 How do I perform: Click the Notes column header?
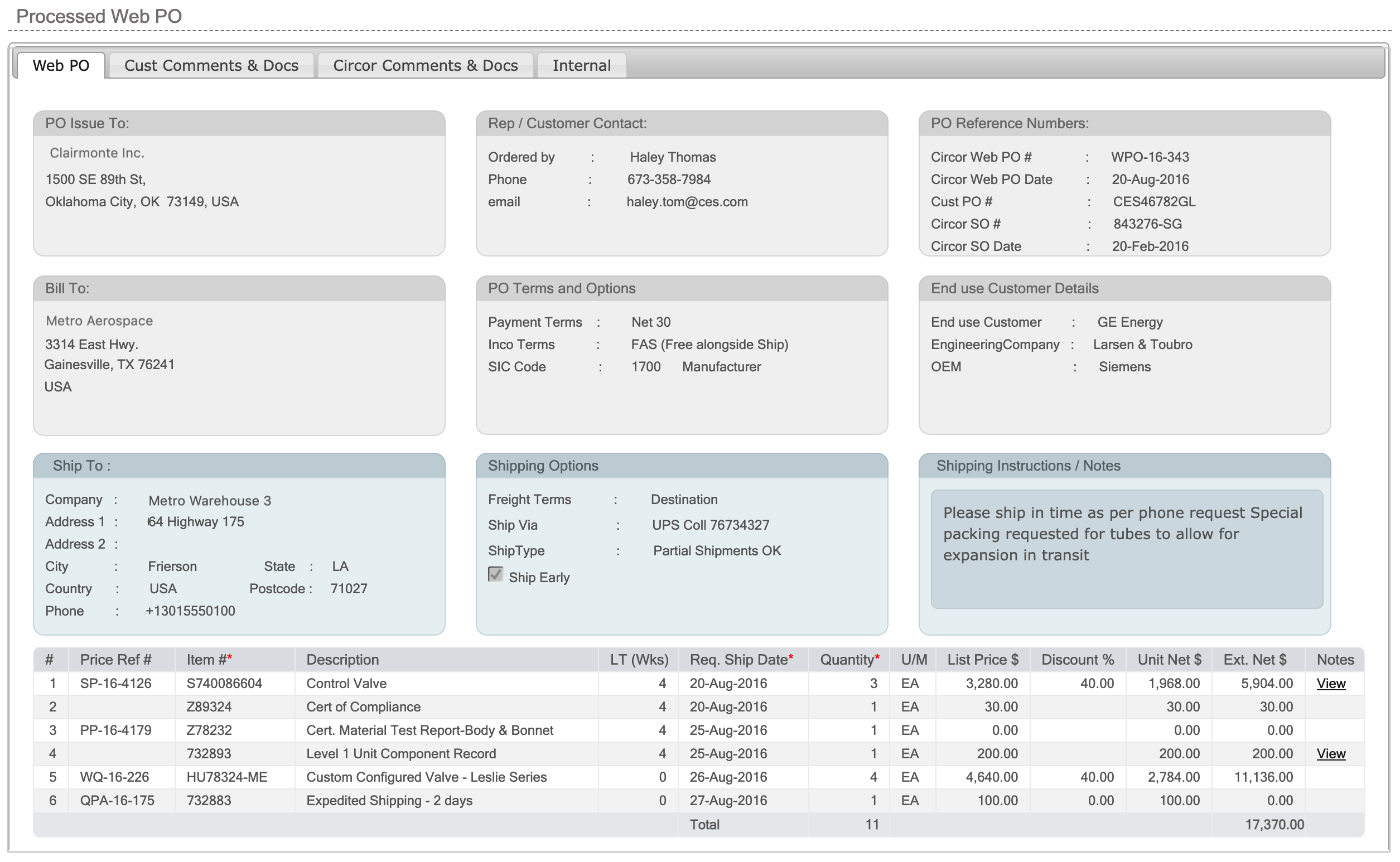coord(1335,660)
